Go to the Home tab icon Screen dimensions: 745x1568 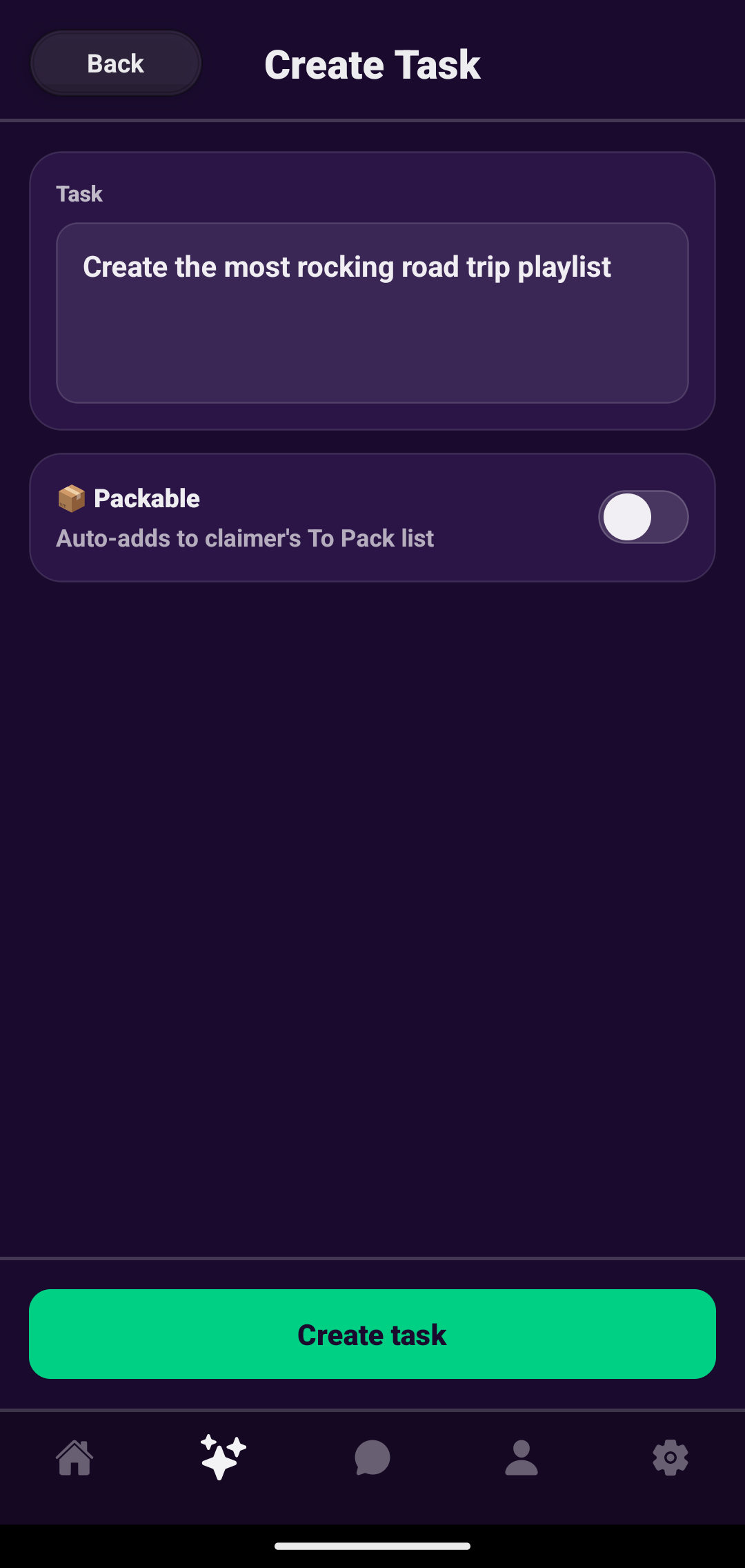(x=74, y=1458)
